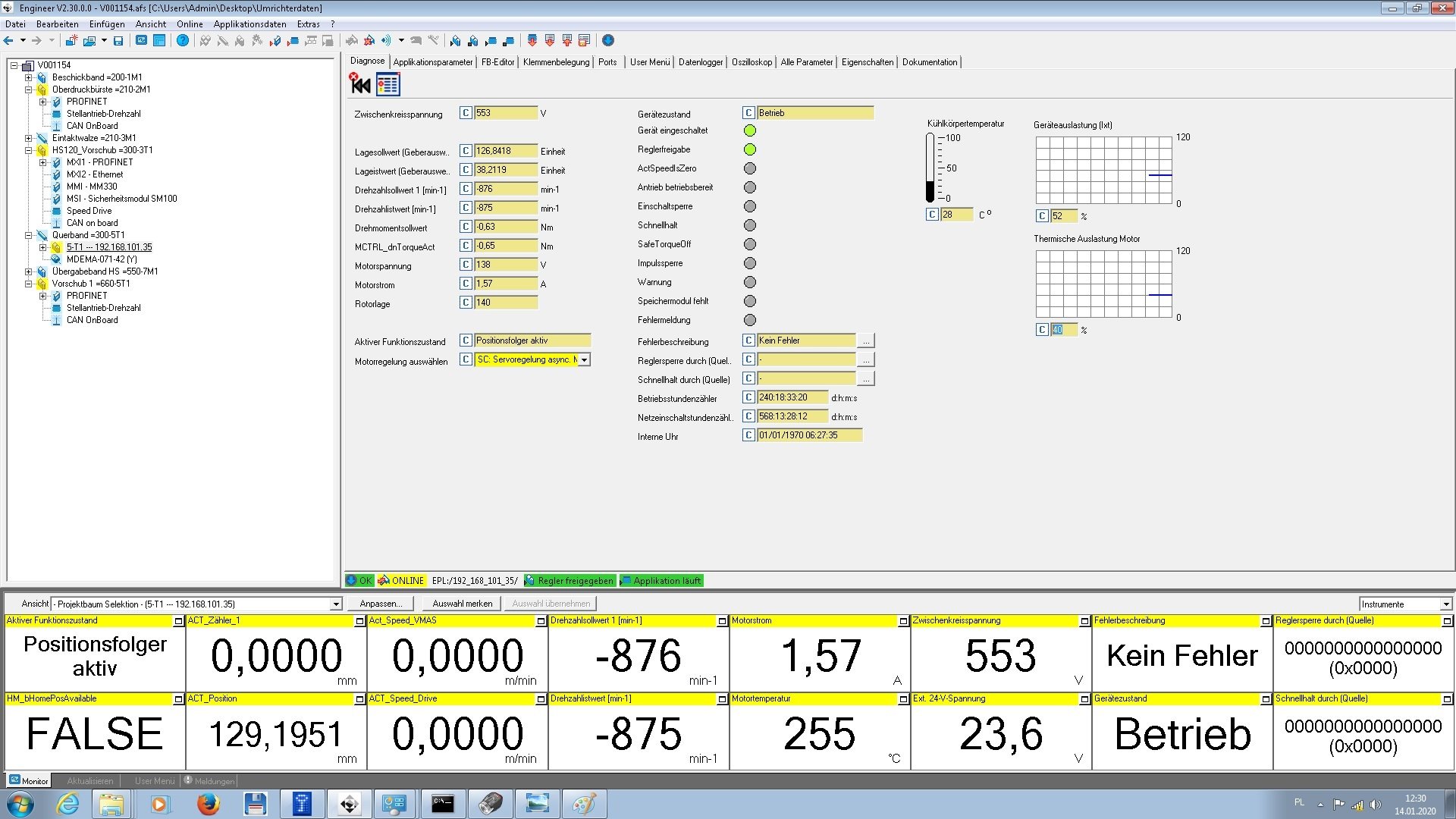The height and width of the screenshot is (819, 1456).
Task: Click the Anpassen... button
Action: (380, 604)
